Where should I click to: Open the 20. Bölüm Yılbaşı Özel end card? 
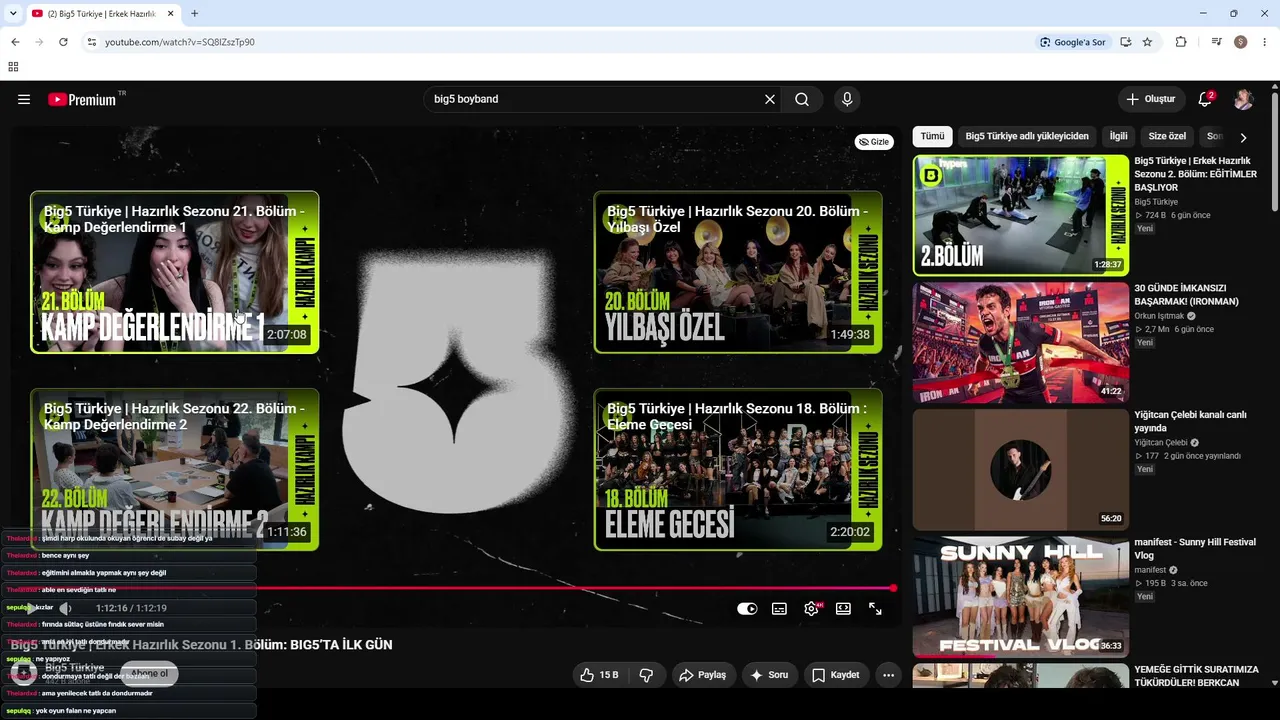click(x=738, y=272)
